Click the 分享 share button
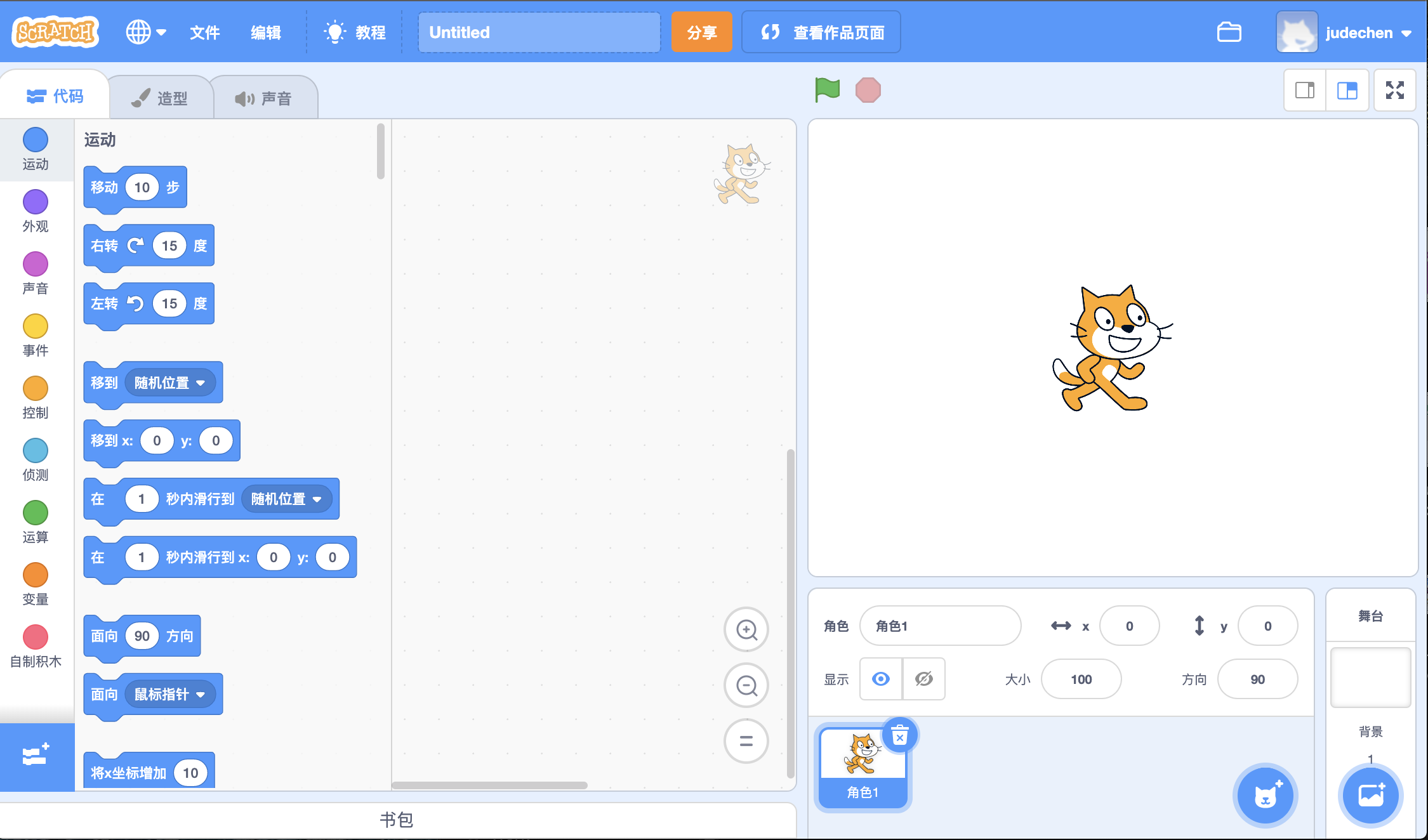This screenshot has height=840, width=1428. 702,32
